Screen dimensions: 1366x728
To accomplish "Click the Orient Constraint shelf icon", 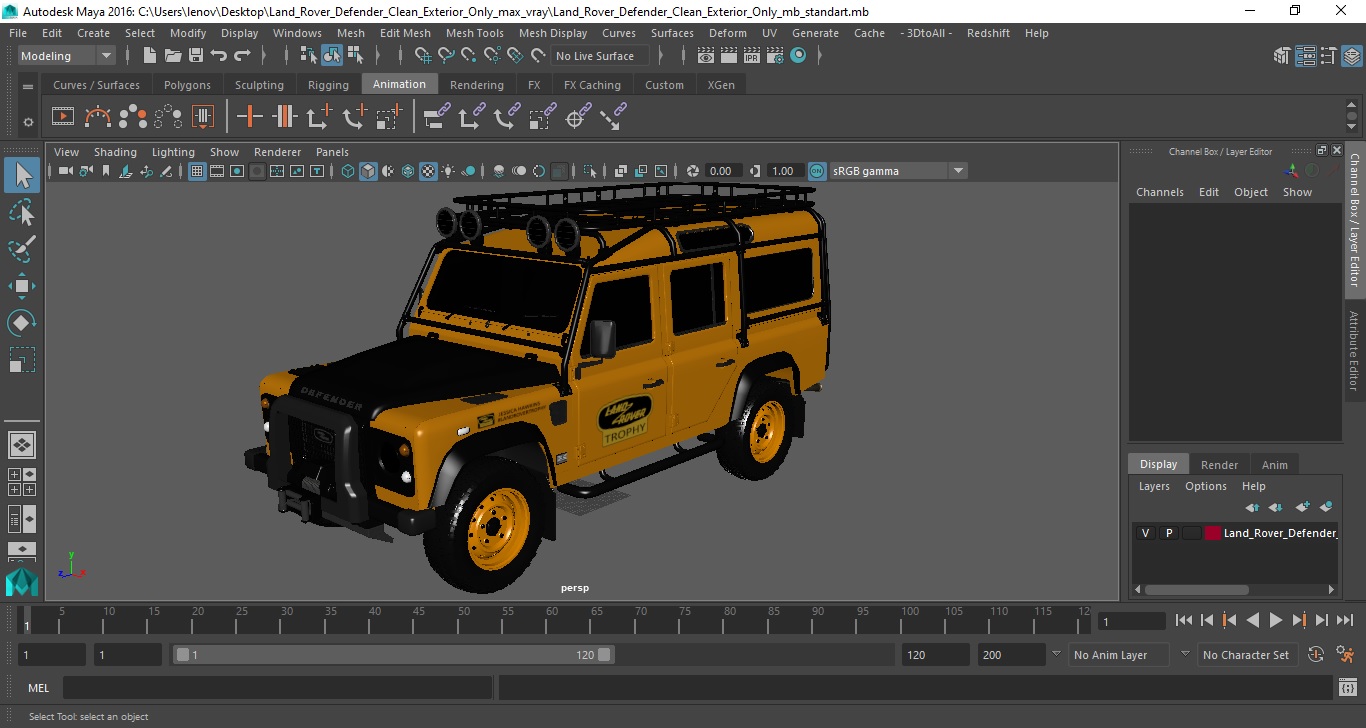I will 506,118.
